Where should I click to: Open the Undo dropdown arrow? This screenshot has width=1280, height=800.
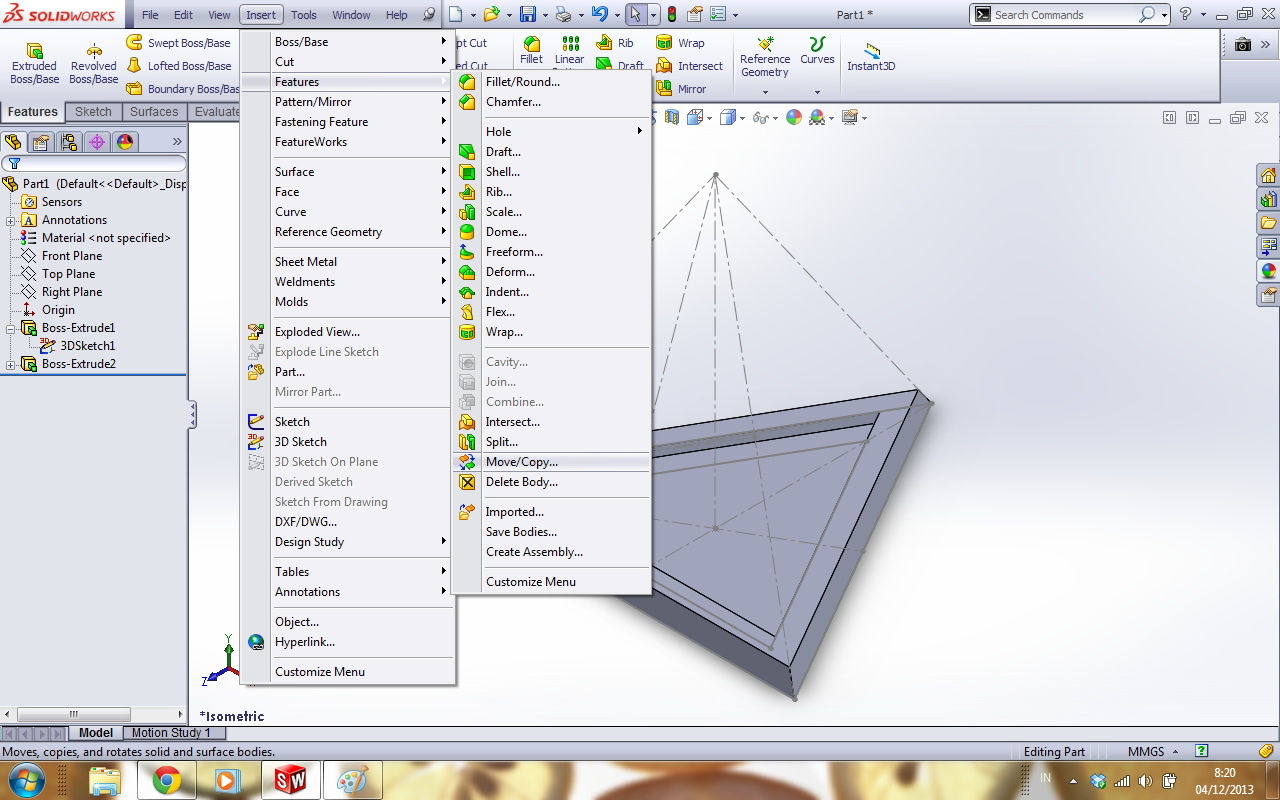pos(616,15)
